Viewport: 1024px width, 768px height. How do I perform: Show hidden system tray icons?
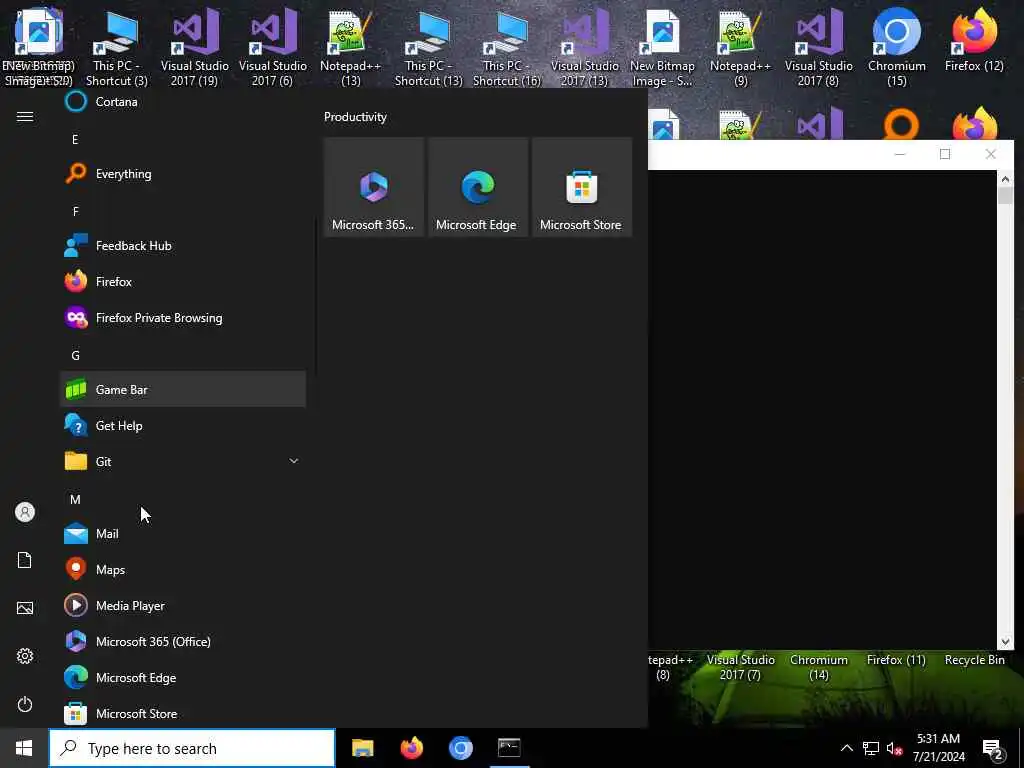coord(846,748)
